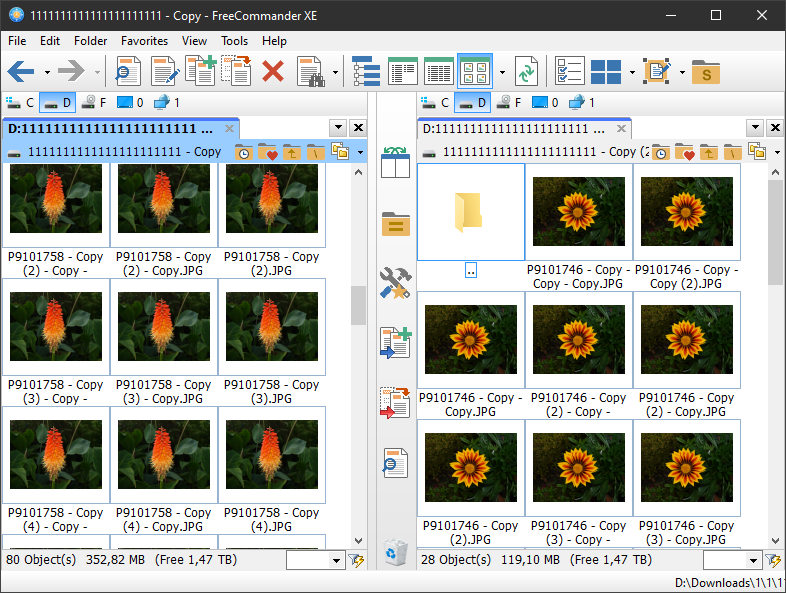The height and width of the screenshot is (593, 786).
Task: Expand the Back button history dropdown
Action: pyautogui.click(x=47, y=72)
